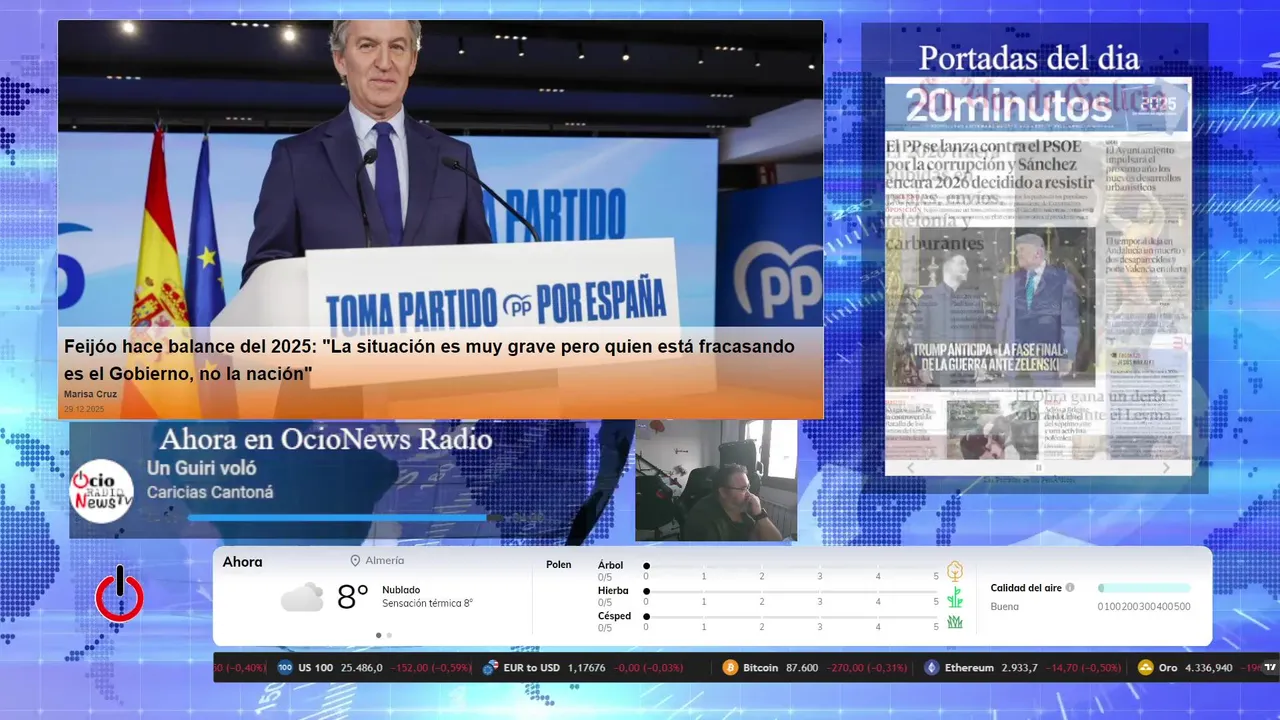Click the Césped pollen level slider
Image resolution: width=1280 pixels, height=720 pixels.
click(792, 617)
